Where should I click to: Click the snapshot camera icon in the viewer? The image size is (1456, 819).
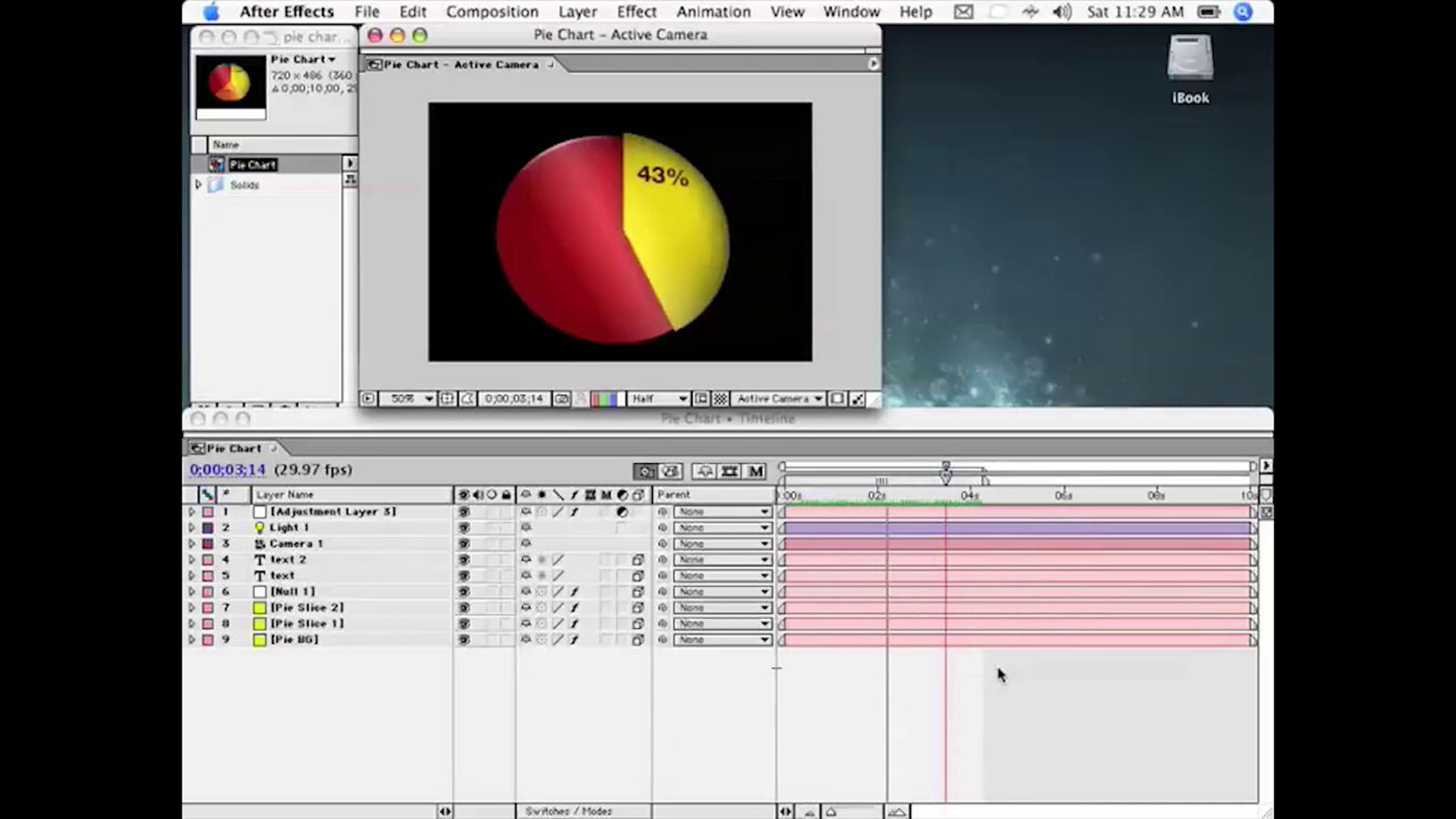pyautogui.click(x=562, y=399)
